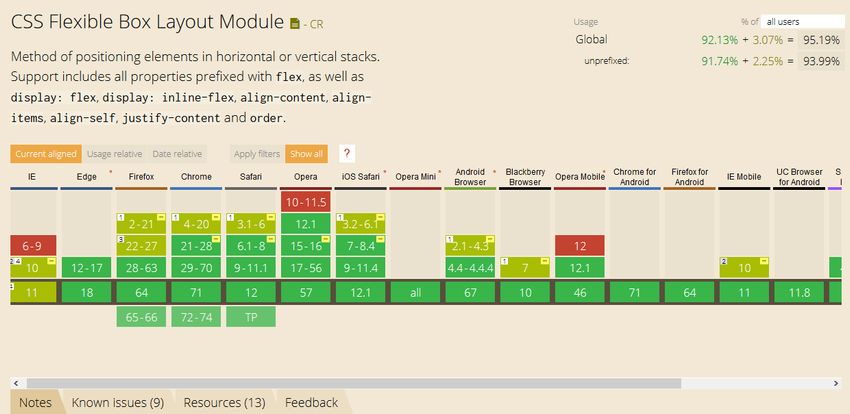Image resolution: width=850 pixels, height=414 pixels.
Task: Click the iOS Safari column header
Action: [360, 177]
